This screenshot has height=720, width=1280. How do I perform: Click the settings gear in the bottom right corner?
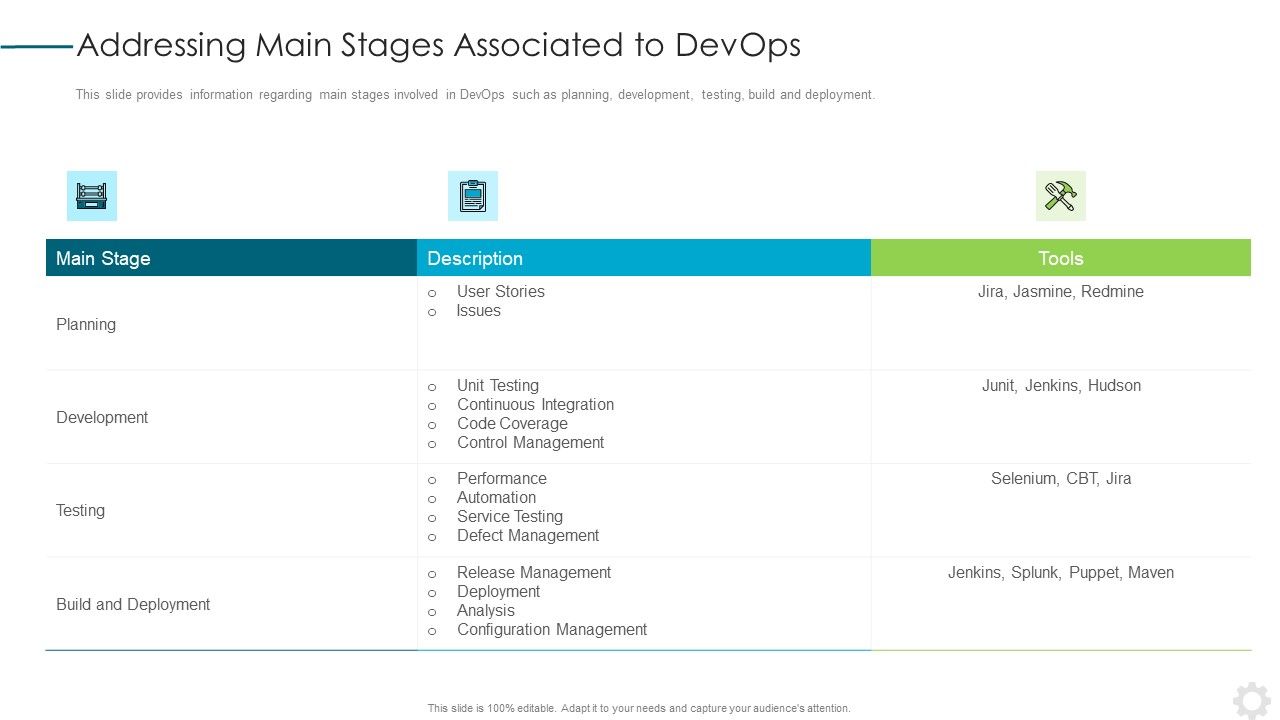(x=1252, y=700)
